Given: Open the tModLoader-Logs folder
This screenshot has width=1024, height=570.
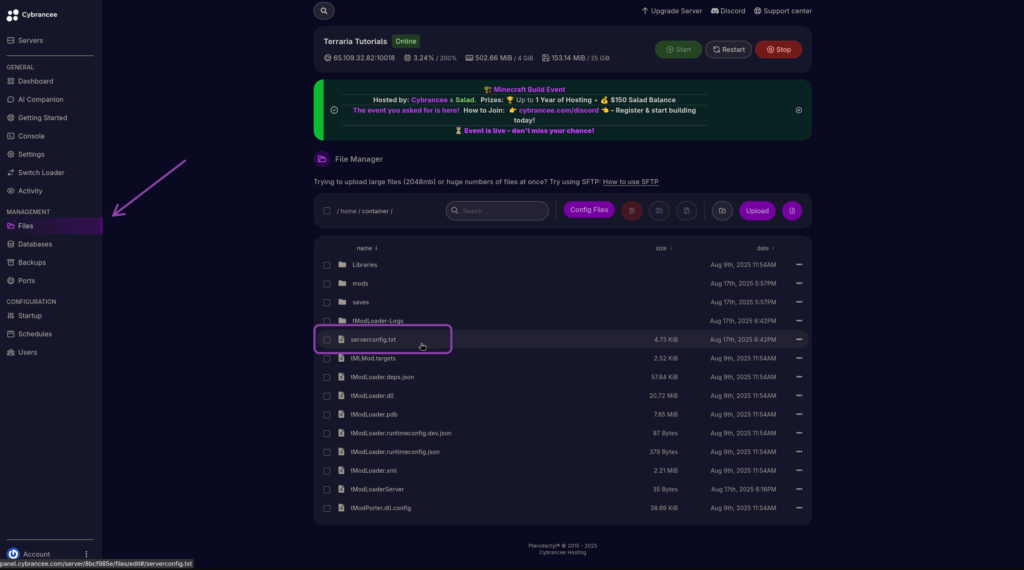Looking at the screenshot, I should point(377,321).
